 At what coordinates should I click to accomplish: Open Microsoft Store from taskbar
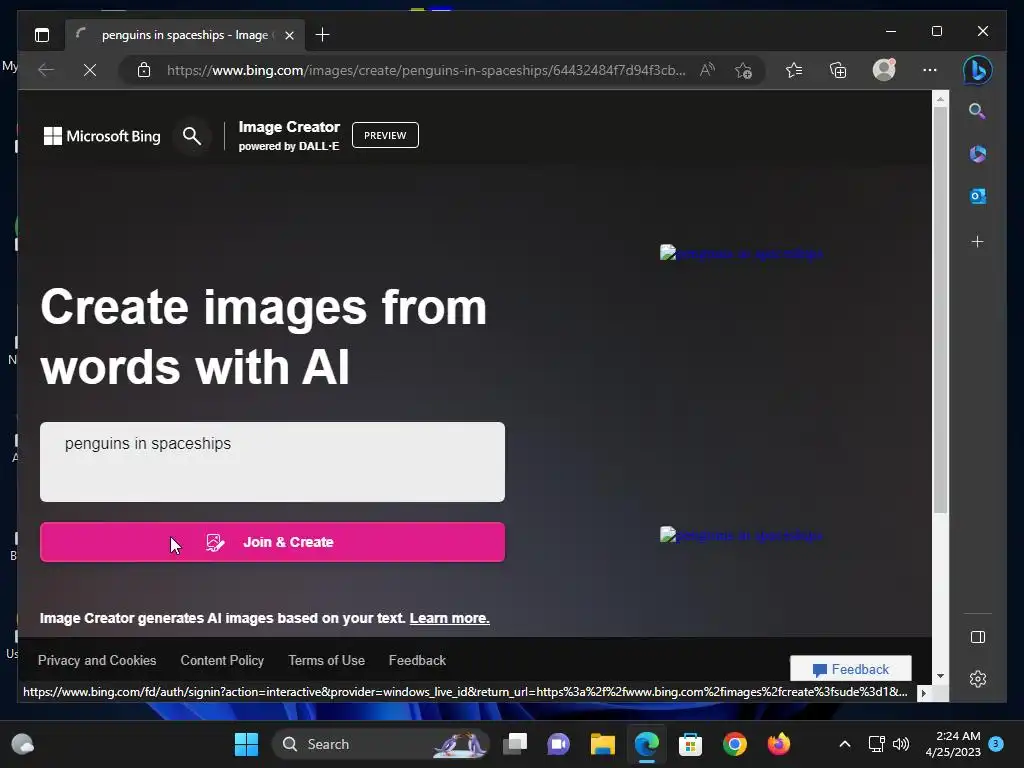click(690, 744)
